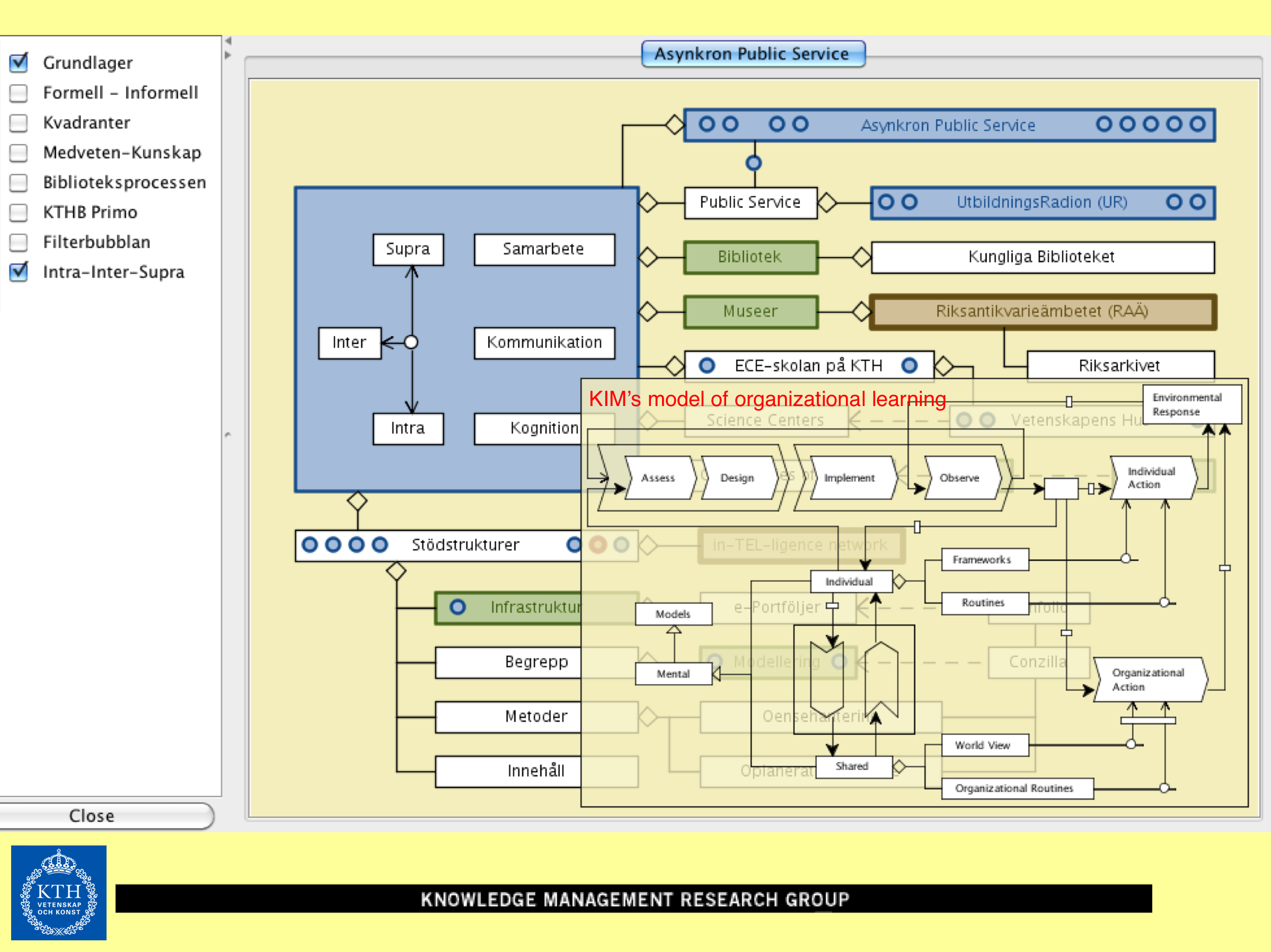This screenshot has width=1271, height=952.
Task: Select the Asynkron Public Service title tab
Action: tap(753, 54)
